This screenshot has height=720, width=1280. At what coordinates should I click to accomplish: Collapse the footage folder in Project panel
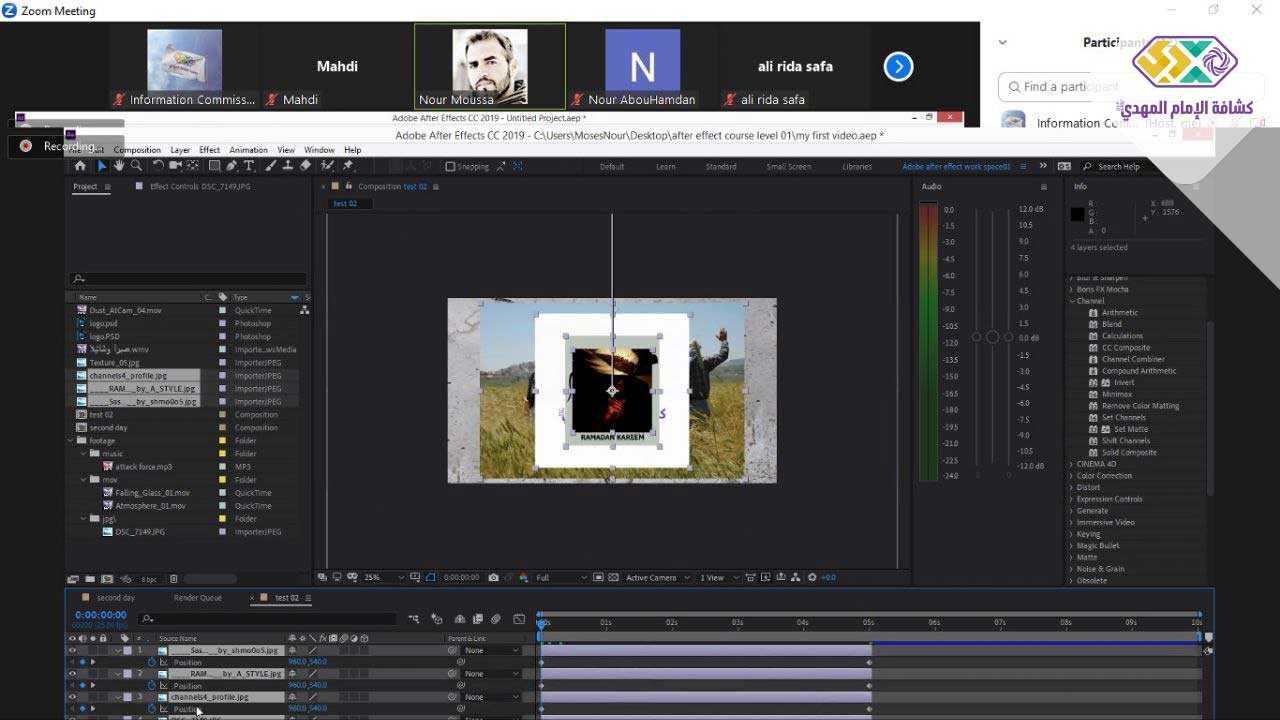point(71,441)
